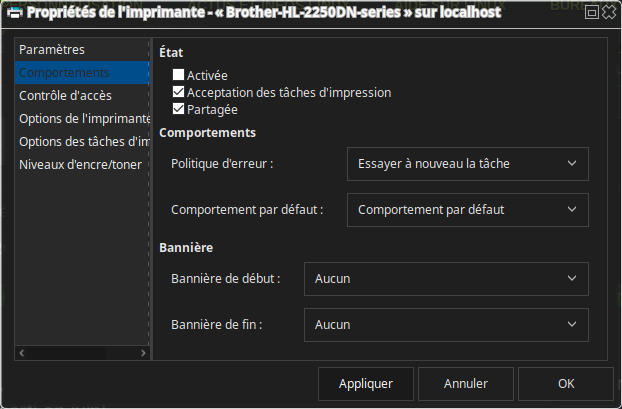The image size is (622, 409).
Task: Open the Bannière de fin dropdown
Action: point(446,324)
